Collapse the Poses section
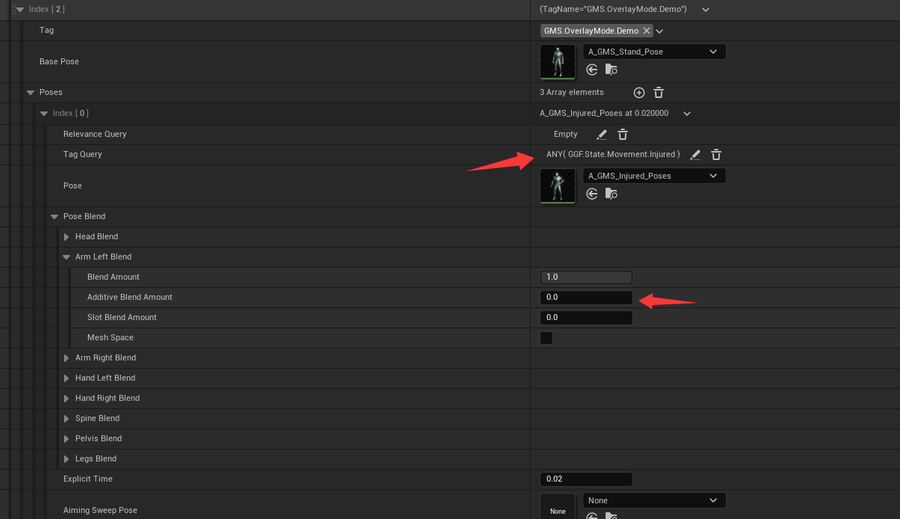The height and width of the screenshot is (519, 900). coord(30,92)
